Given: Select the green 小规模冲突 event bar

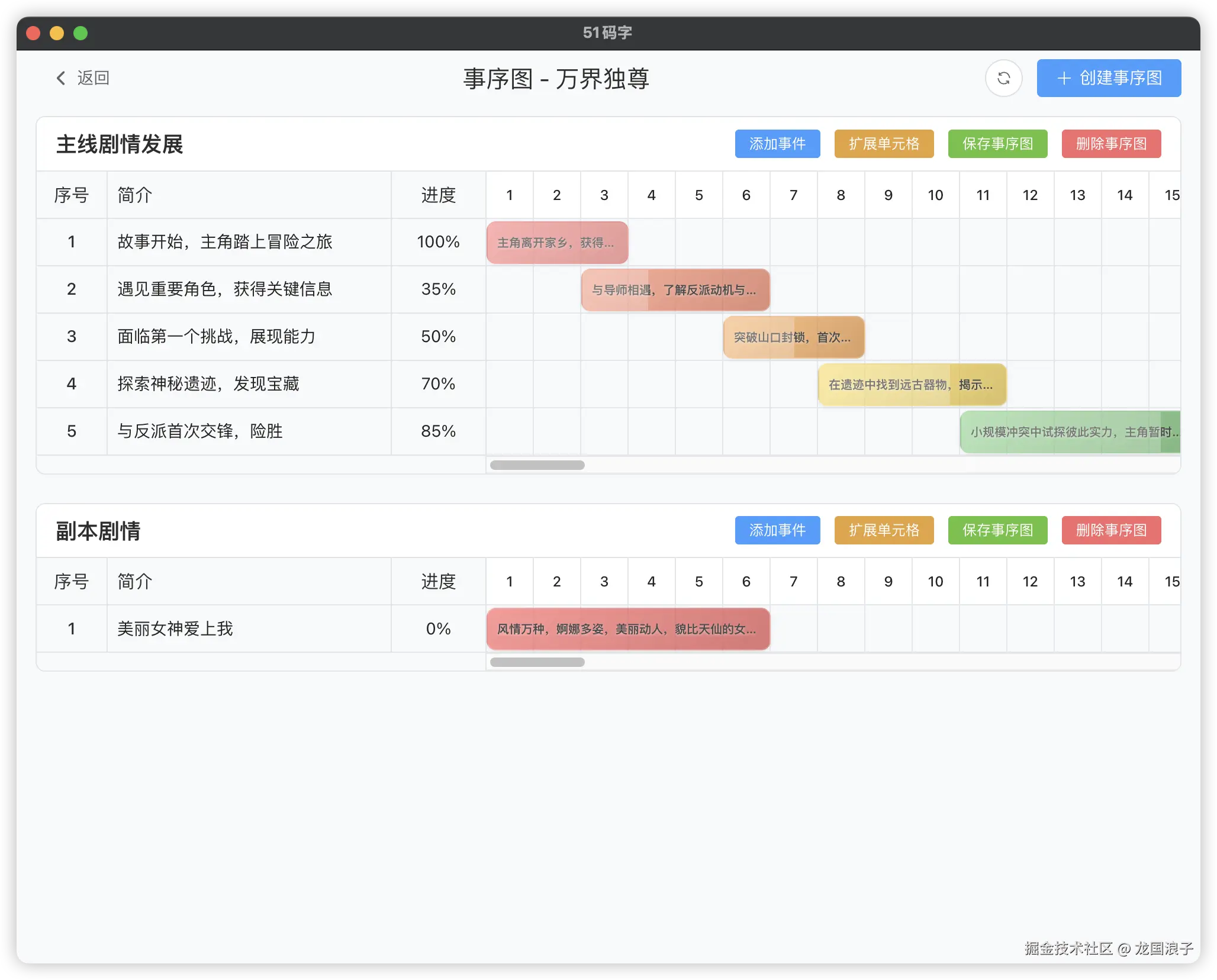Looking at the screenshot, I should click(1070, 432).
